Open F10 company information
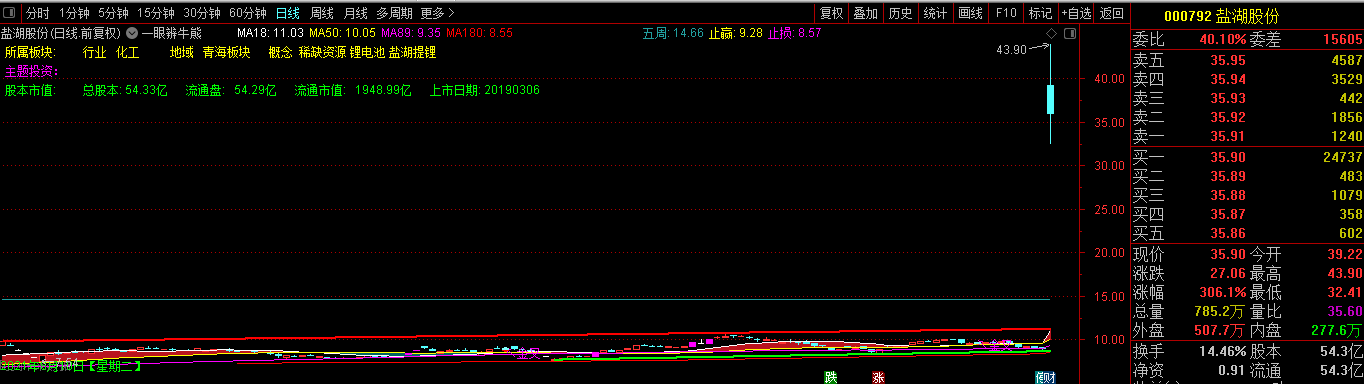This screenshot has width=1364, height=384. tap(1006, 13)
